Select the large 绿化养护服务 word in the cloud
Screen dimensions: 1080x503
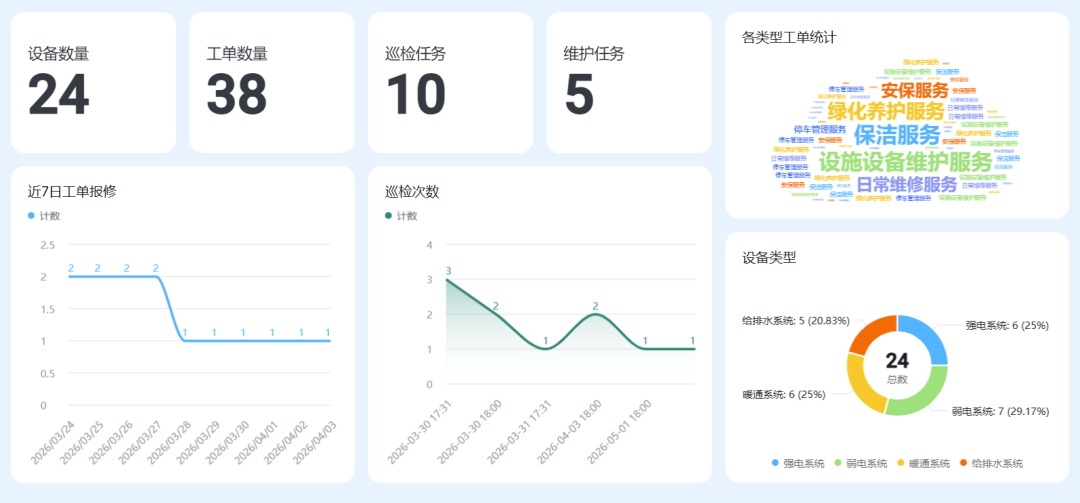(886, 110)
